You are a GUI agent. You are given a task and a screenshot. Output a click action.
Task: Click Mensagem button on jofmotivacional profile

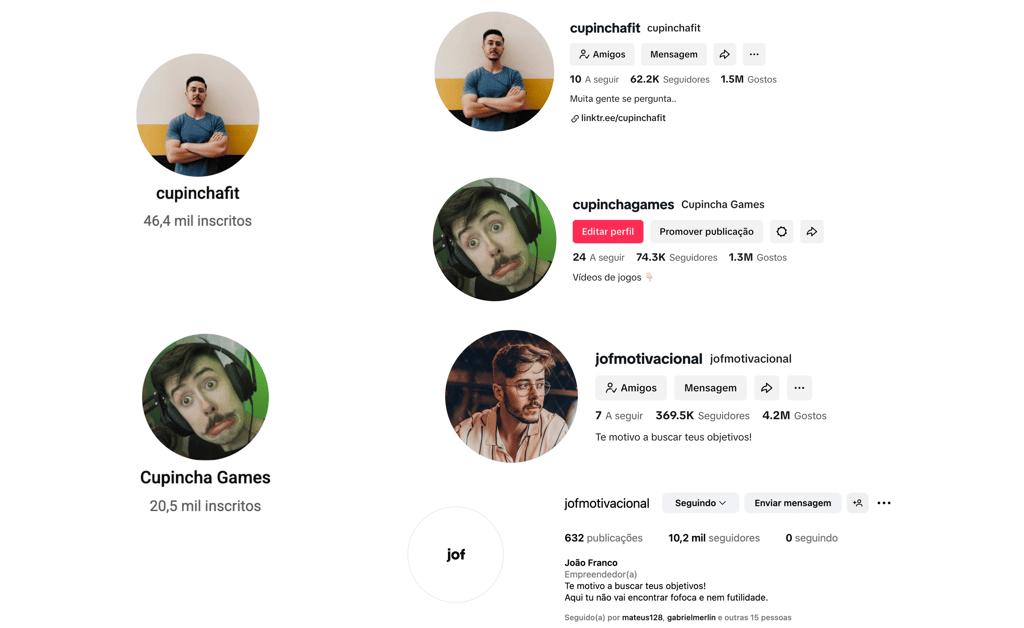[711, 388]
